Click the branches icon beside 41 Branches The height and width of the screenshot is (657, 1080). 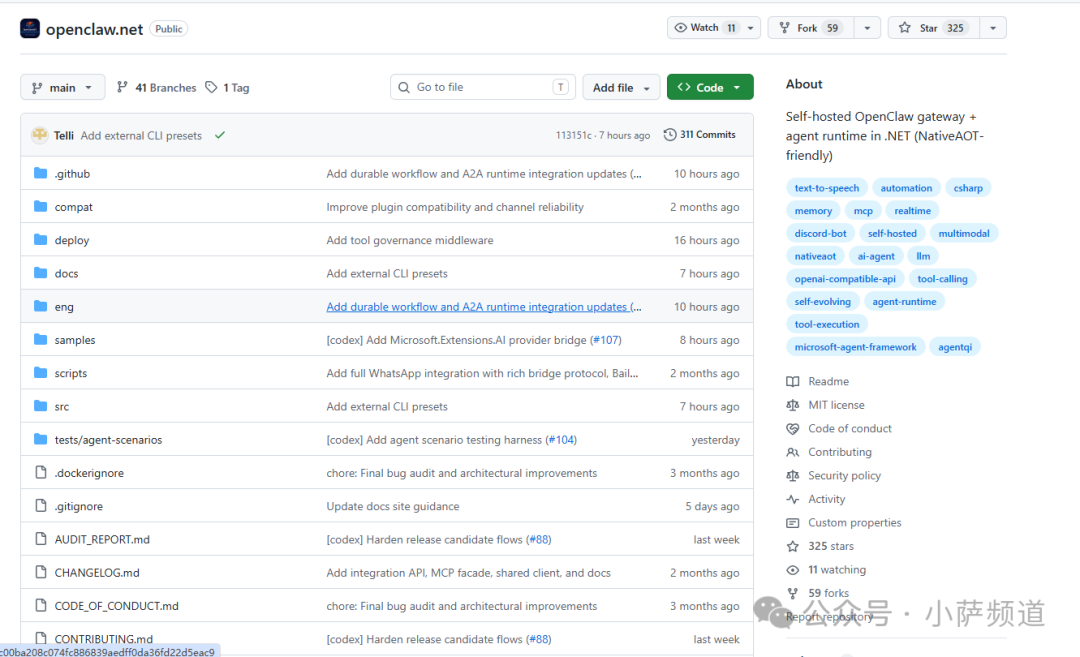122,87
